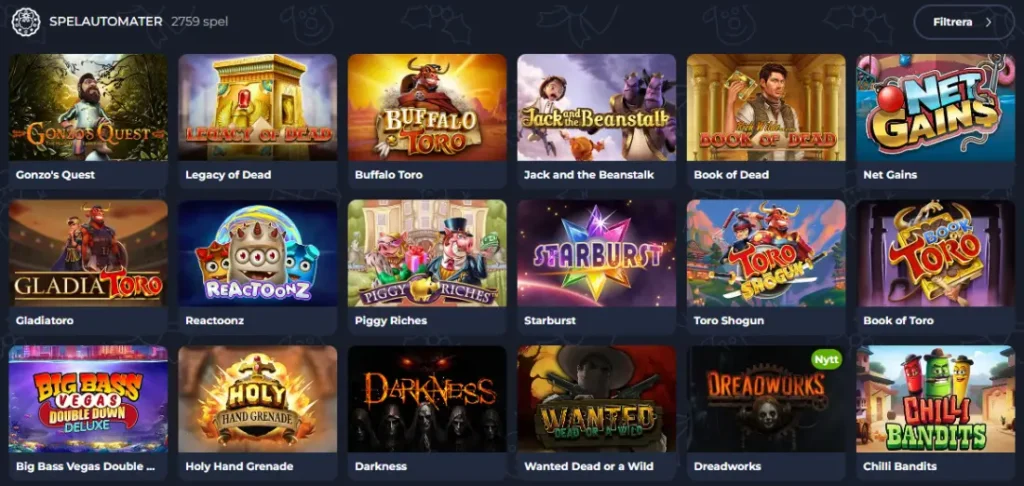
Task: Click the Spelautomater logo icon
Action: click(x=26, y=22)
